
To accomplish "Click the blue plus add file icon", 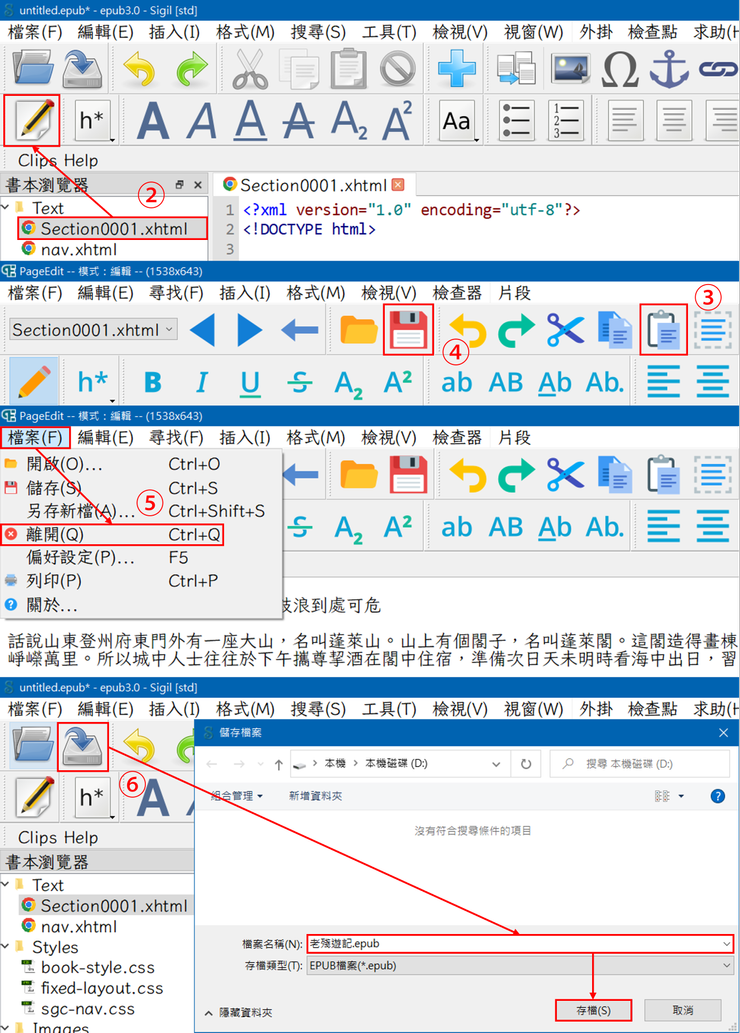I will pos(457,69).
